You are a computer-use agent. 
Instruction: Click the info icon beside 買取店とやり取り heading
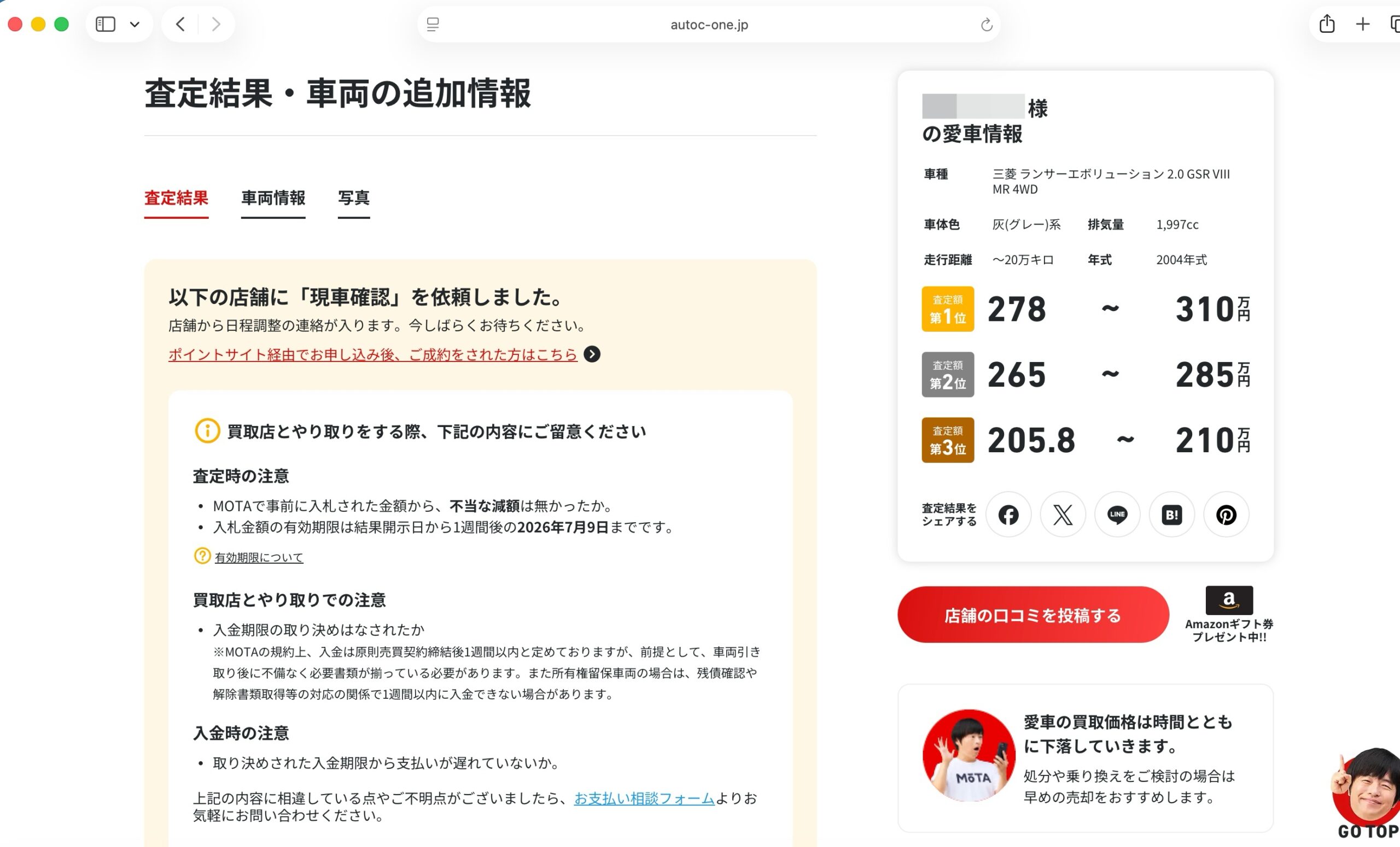click(207, 431)
